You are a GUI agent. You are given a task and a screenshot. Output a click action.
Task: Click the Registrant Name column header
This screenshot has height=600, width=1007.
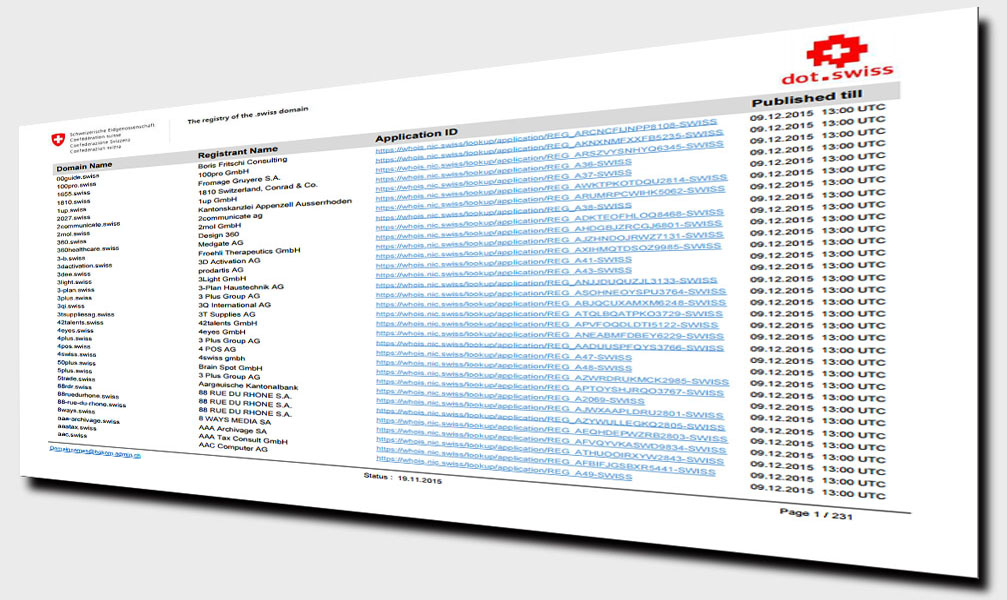[237, 151]
